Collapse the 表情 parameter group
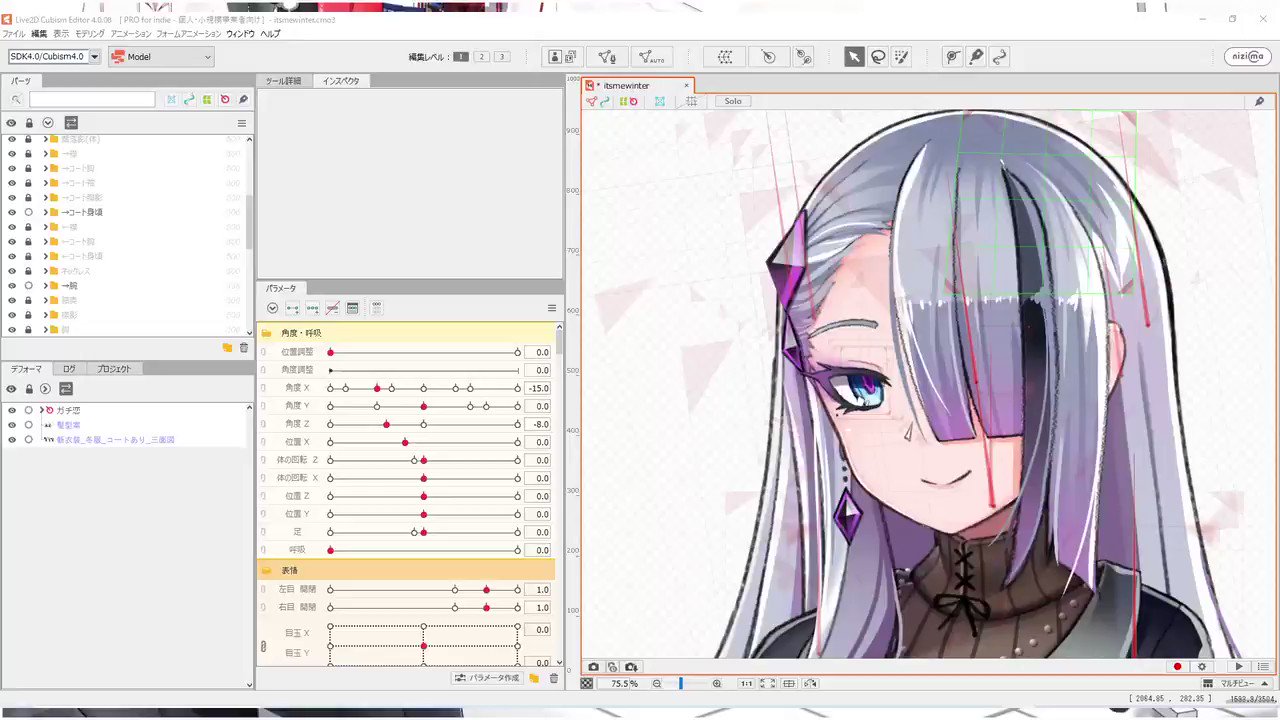Screen dimensions: 1280x720 point(267,570)
